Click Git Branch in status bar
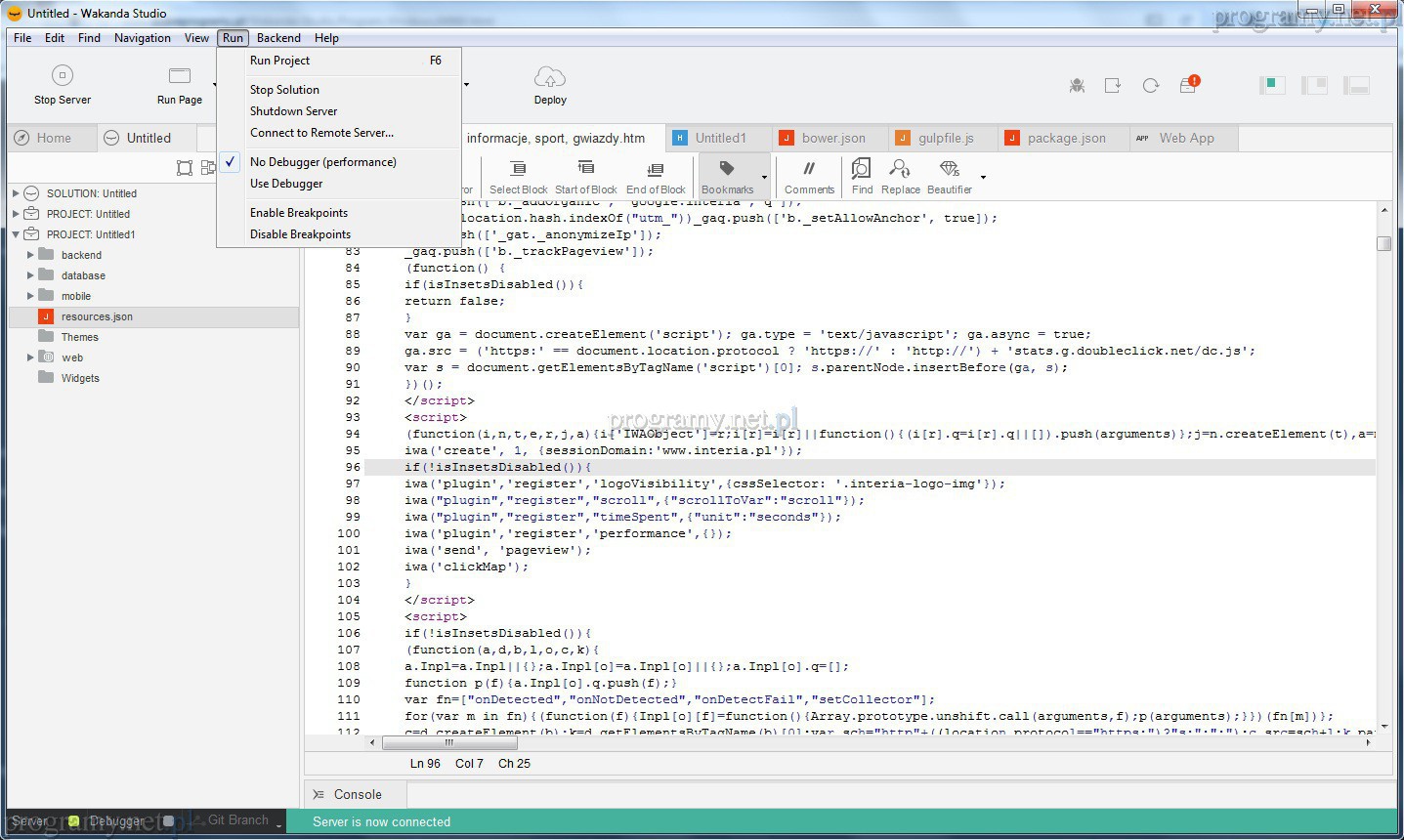Image resolution: width=1404 pixels, height=840 pixels. pos(237,820)
